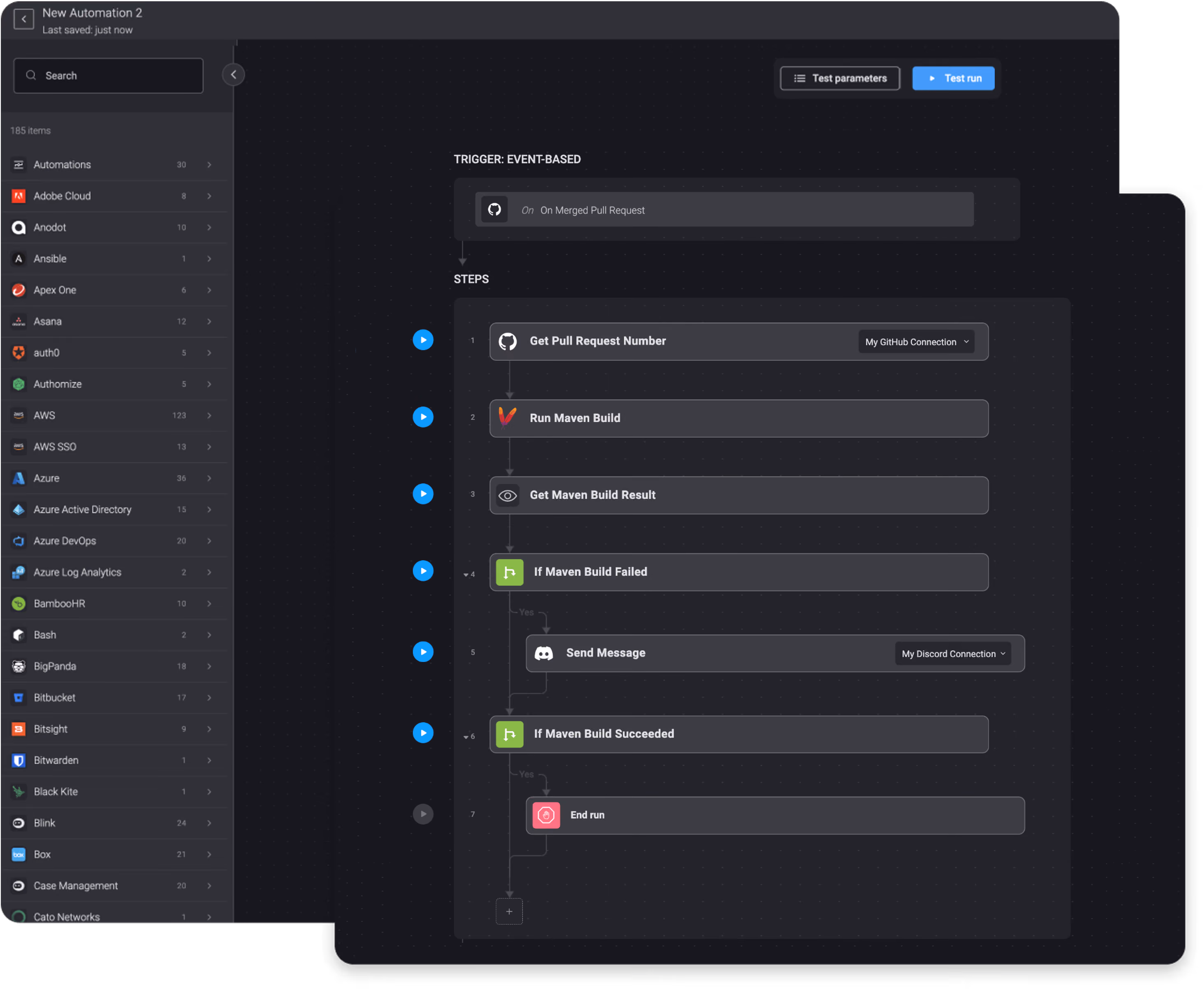Click the BigPanda icon
This screenshot has width=1204, height=989.
pyautogui.click(x=19, y=666)
